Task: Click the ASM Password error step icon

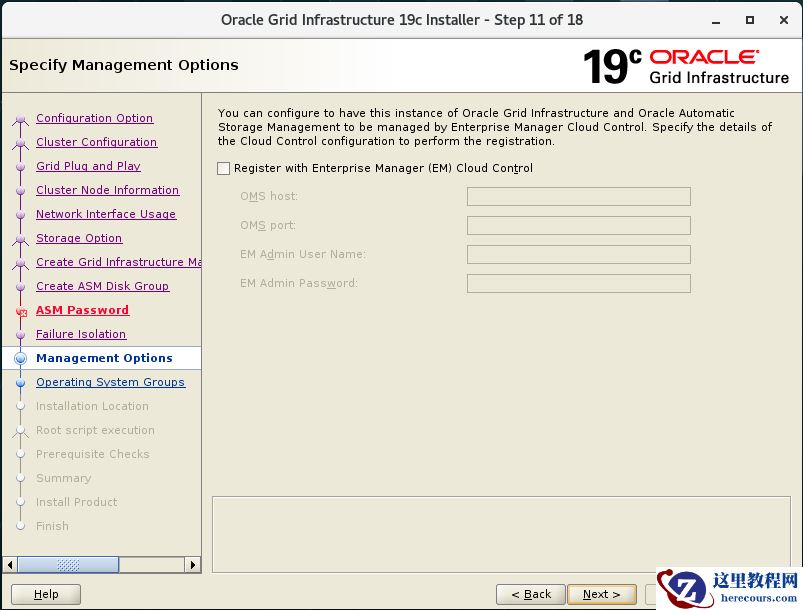Action: pos(21,311)
